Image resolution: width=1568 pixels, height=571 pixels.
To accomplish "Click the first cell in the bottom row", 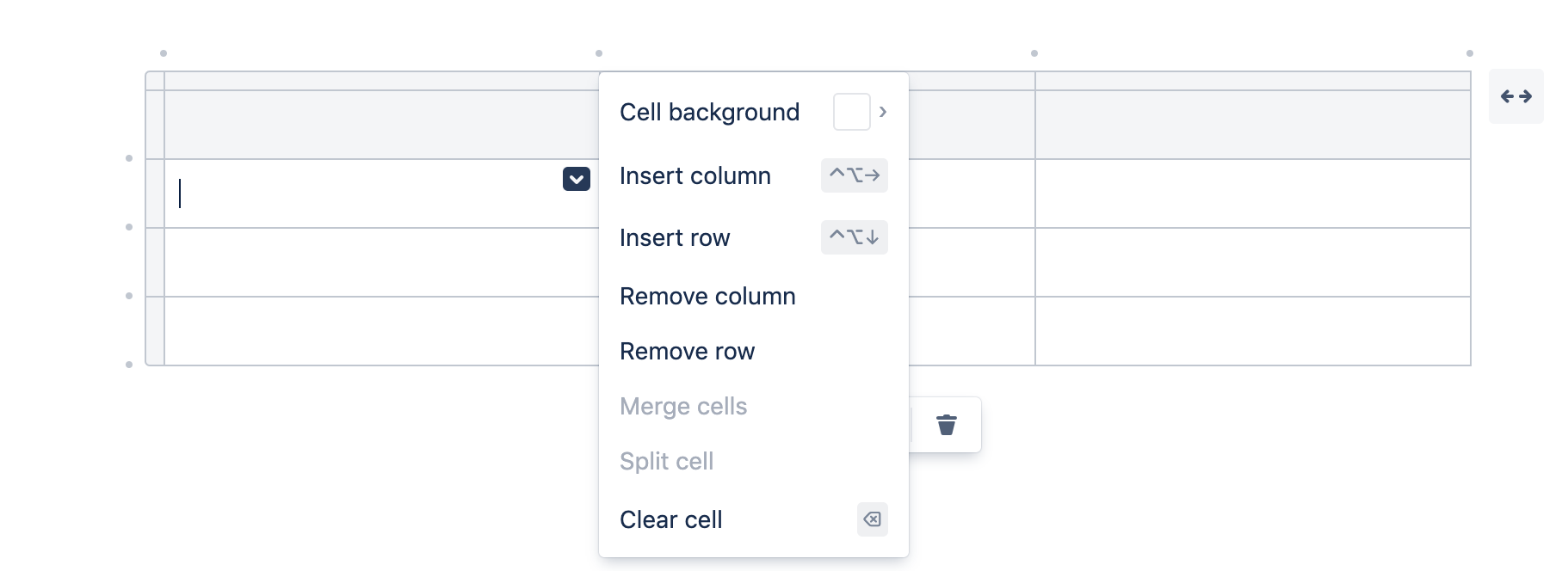I will point(381,331).
